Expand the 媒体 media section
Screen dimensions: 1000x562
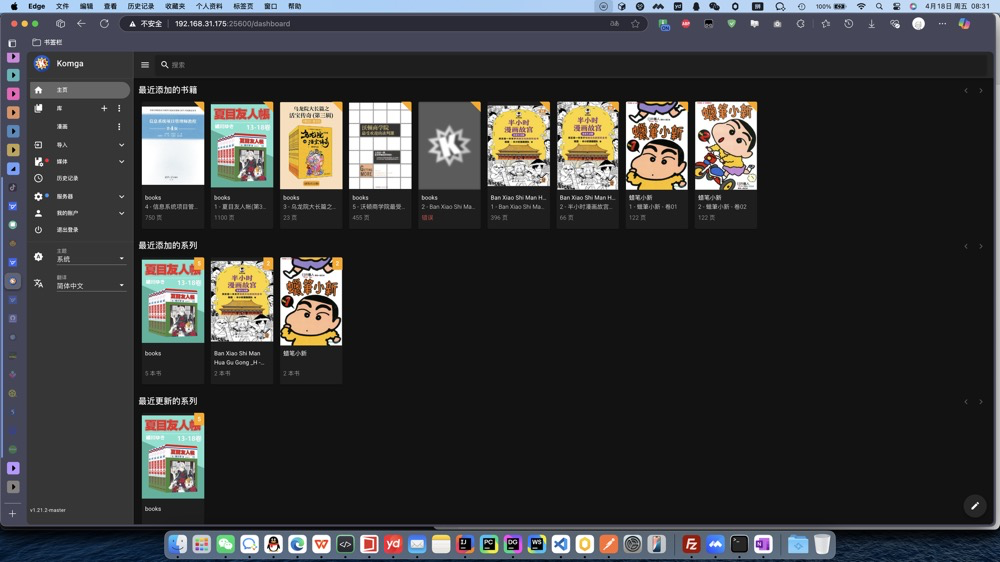pyautogui.click(x=80, y=161)
